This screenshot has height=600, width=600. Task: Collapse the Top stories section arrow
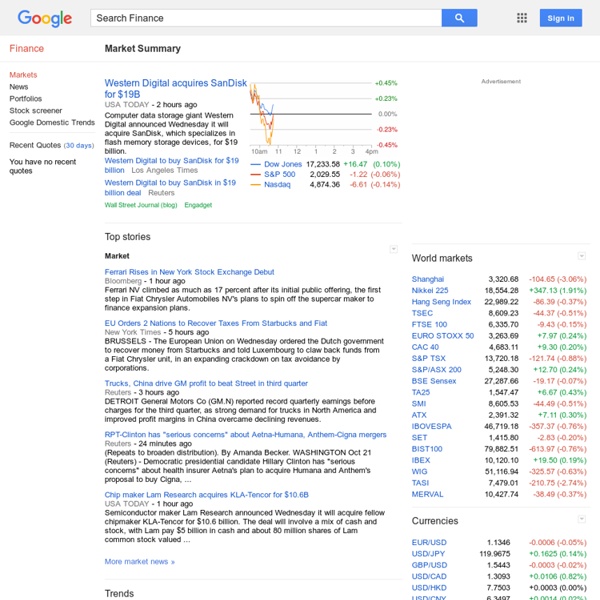pos(394,248)
